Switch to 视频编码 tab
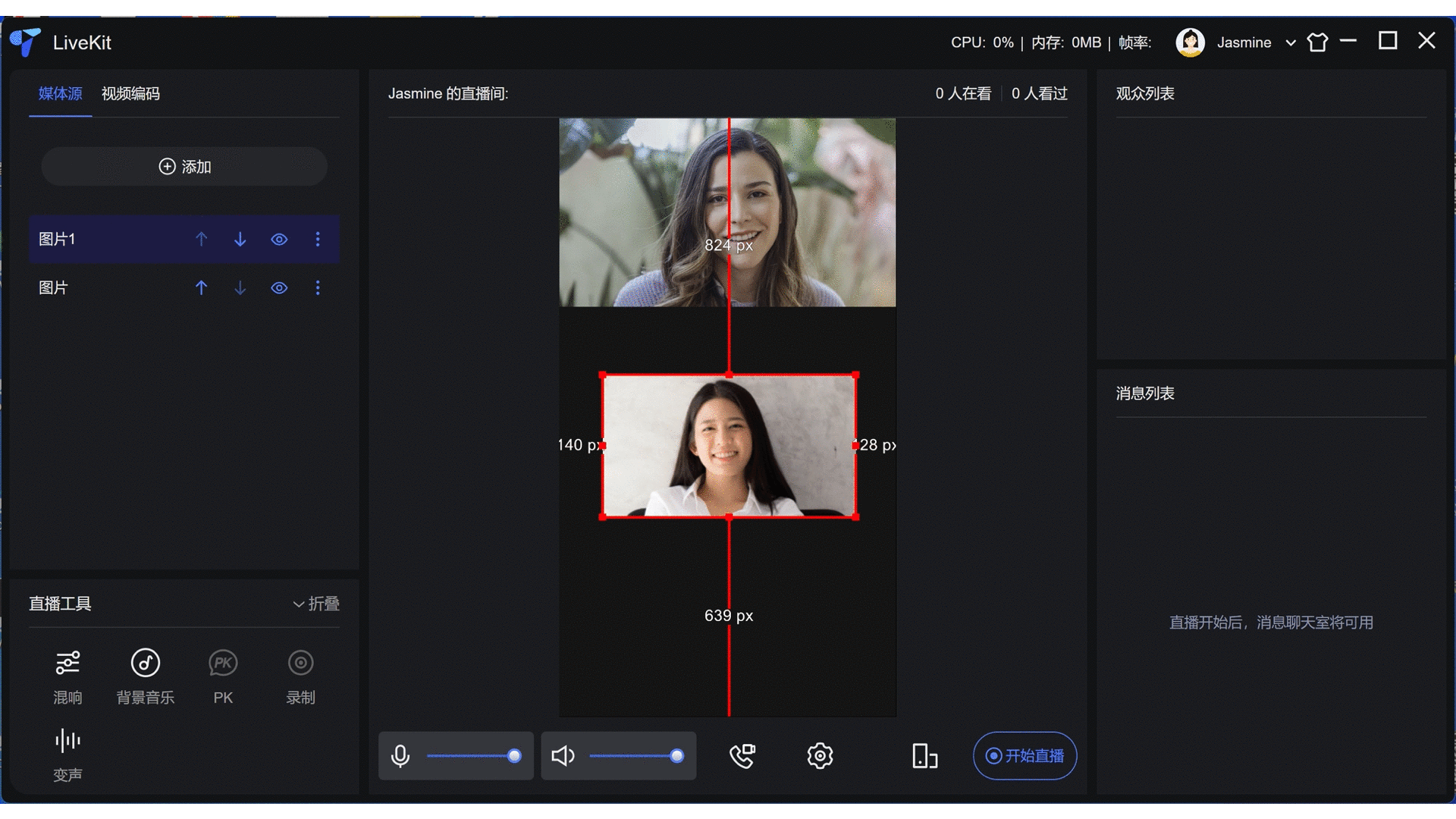1456x819 pixels. point(130,93)
